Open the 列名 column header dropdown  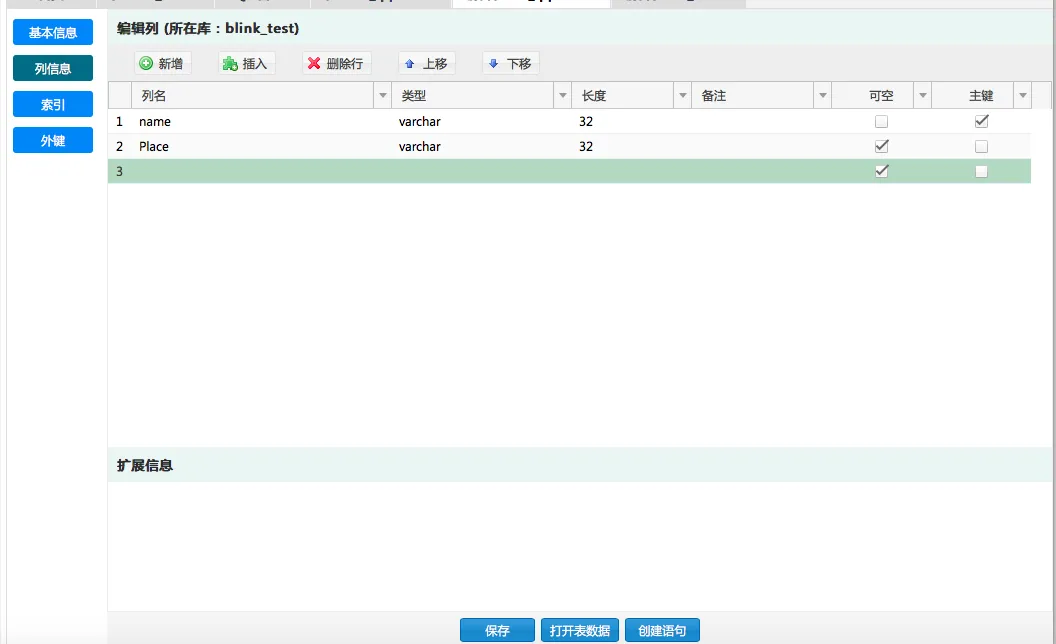click(383, 96)
